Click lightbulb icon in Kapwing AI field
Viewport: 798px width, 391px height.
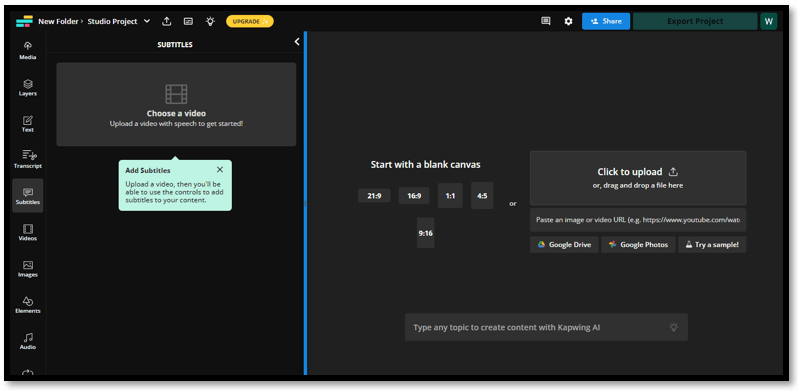tap(673, 327)
